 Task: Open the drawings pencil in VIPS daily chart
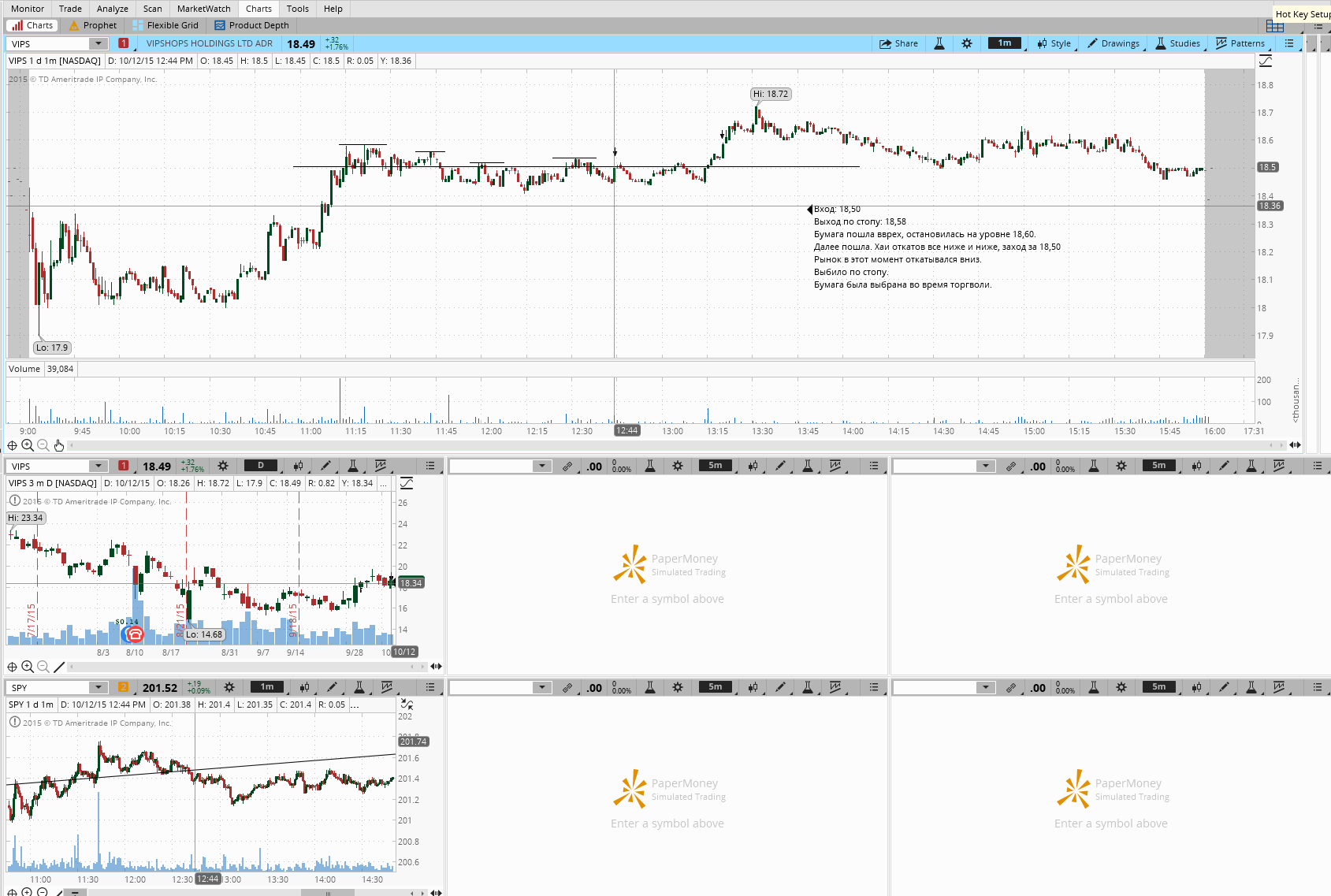pos(325,466)
